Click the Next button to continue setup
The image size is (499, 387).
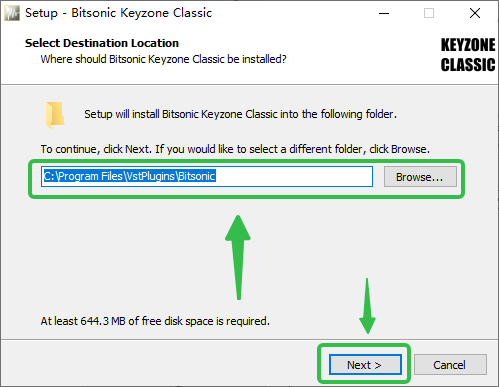click(x=365, y=365)
